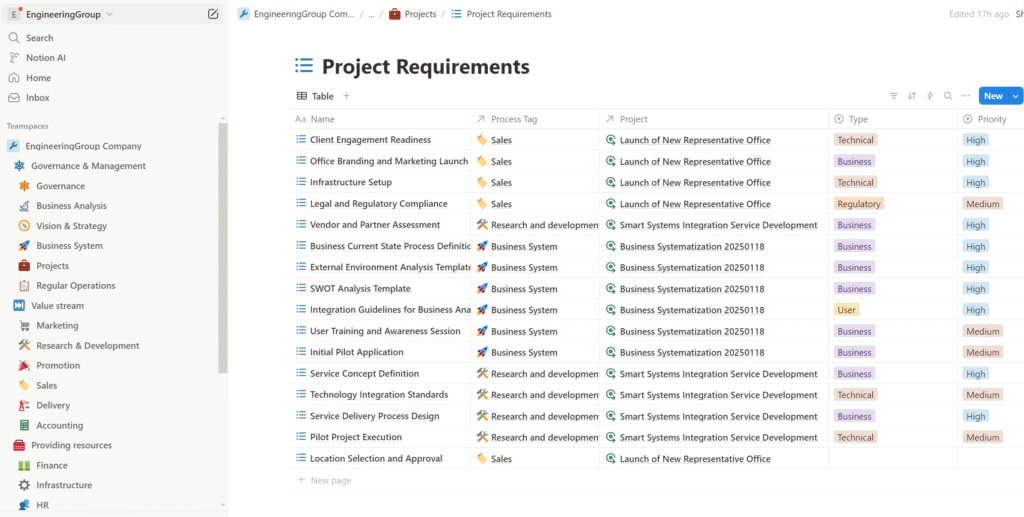Open the dropdown arrow beside New button
1024x517 pixels.
point(1016,96)
